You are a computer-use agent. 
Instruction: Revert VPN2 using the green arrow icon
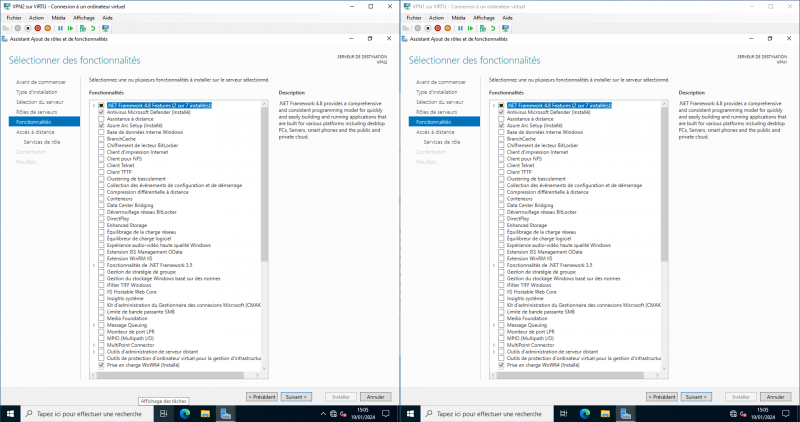93,29
